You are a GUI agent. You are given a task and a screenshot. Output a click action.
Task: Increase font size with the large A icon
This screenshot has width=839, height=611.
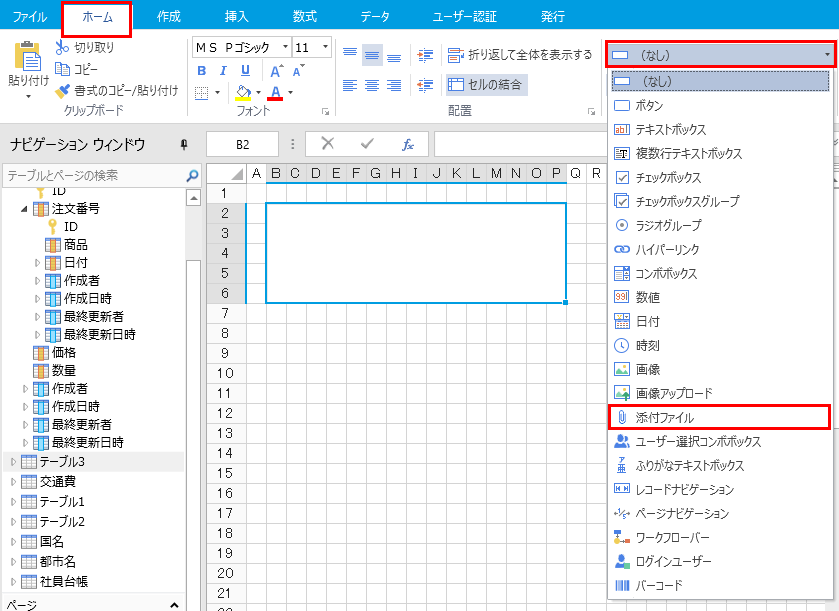[276, 71]
